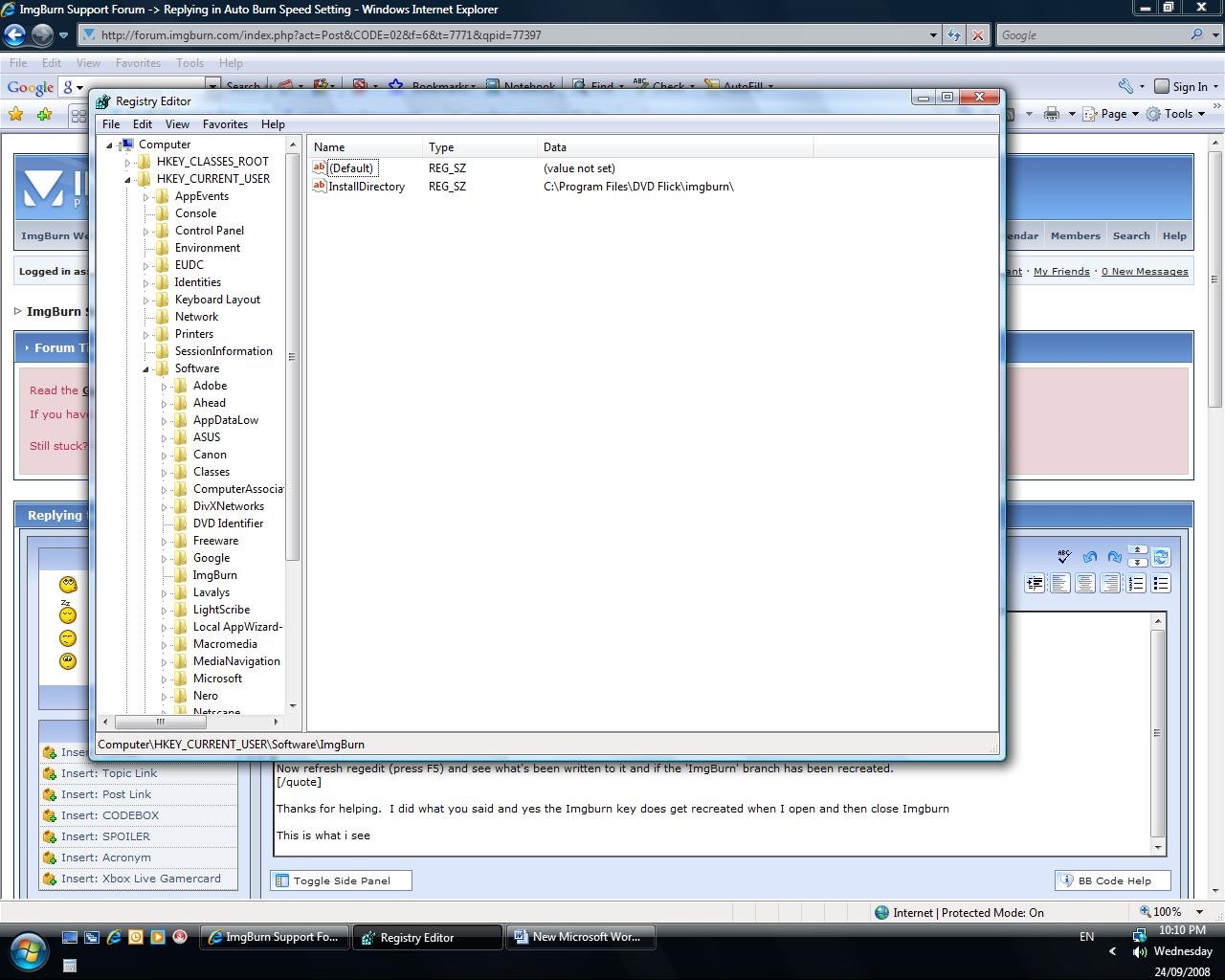Image resolution: width=1225 pixels, height=980 pixels.
Task: Open IE Favorites Center star icon
Action: tap(15, 115)
